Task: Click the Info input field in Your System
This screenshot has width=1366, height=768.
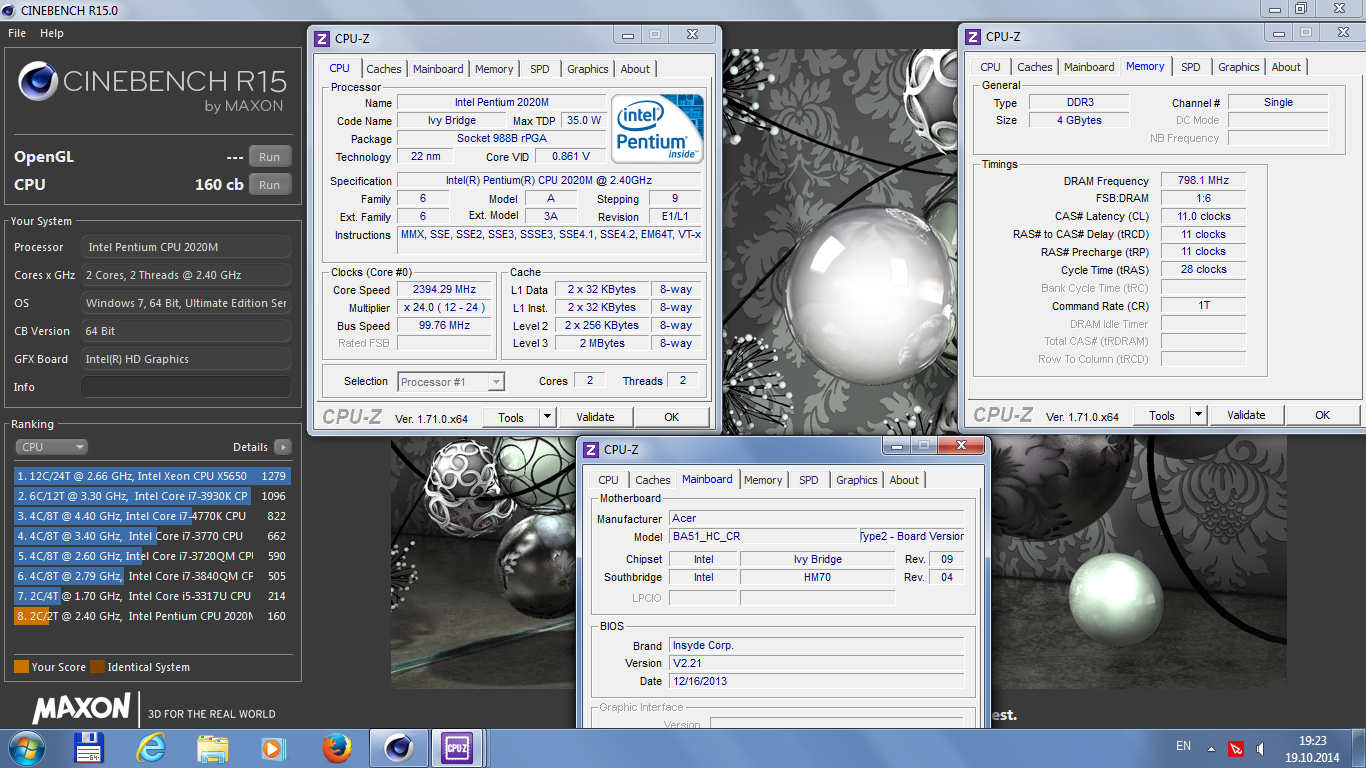Action: 186,387
